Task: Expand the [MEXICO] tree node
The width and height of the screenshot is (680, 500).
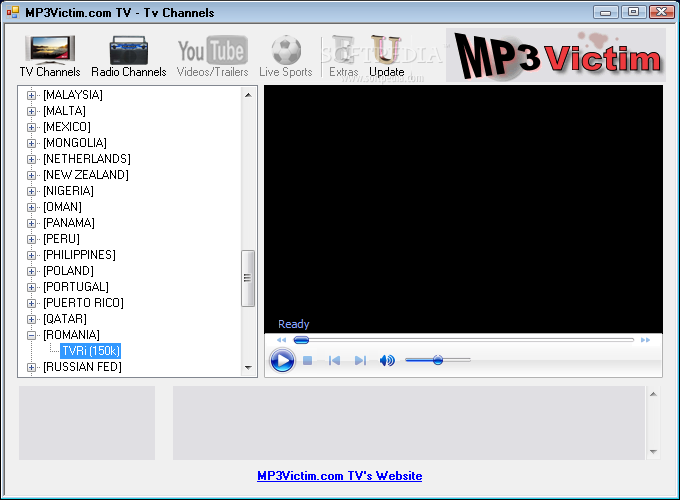Action: coord(31,127)
